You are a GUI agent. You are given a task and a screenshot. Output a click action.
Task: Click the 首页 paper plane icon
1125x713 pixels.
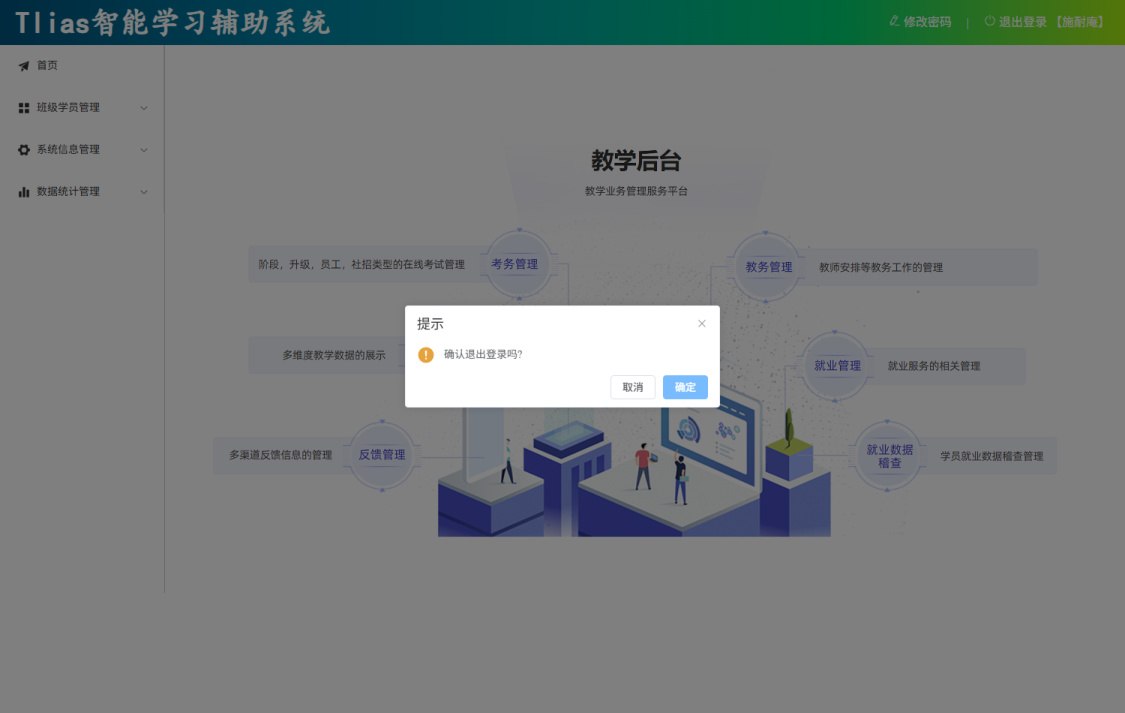coord(24,66)
